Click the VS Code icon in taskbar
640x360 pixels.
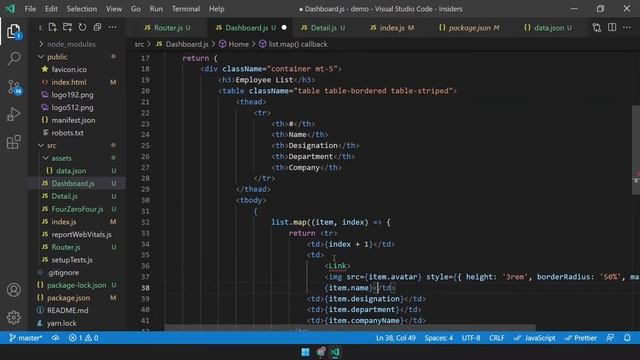pos(335,352)
